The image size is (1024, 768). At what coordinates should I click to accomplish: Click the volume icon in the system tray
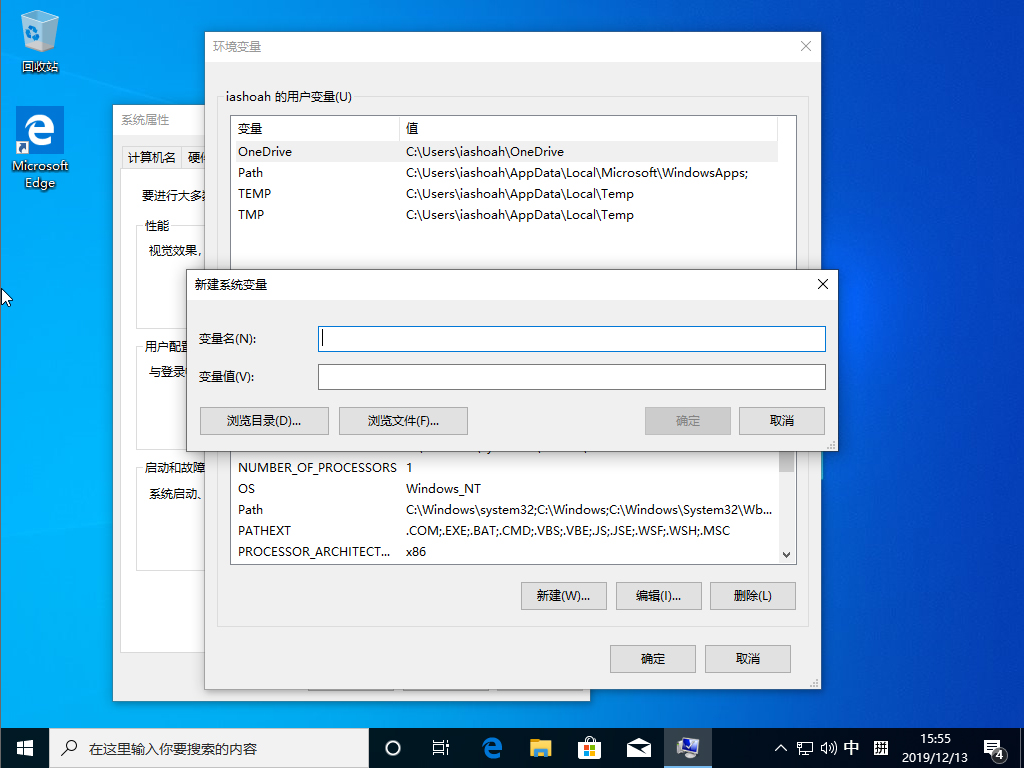pos(826,747)
